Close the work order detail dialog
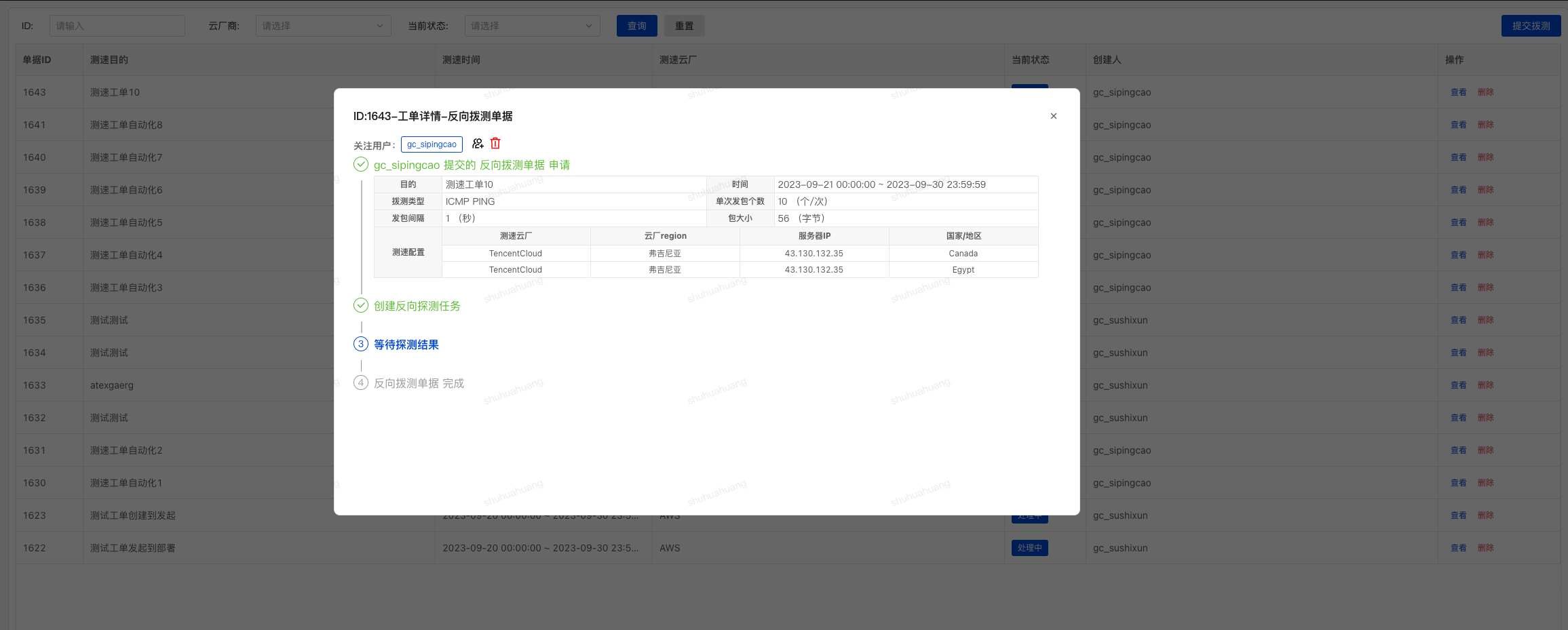This screenshot has height=630, width=1568. coord(1053,116)
